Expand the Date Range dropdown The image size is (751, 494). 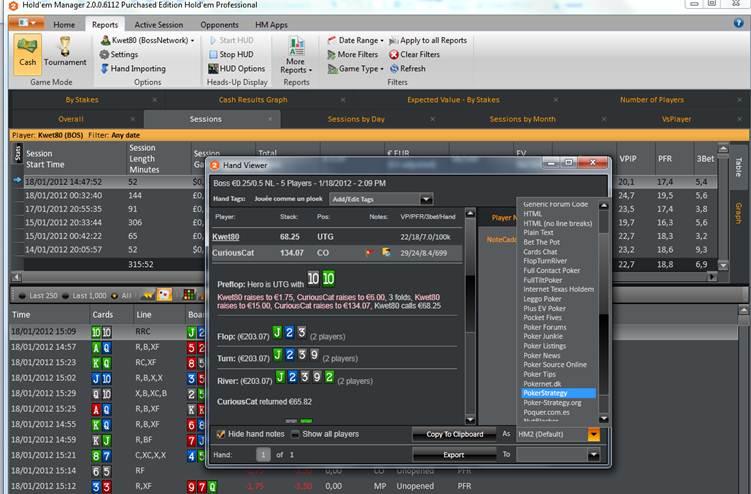tap(355, 41)
